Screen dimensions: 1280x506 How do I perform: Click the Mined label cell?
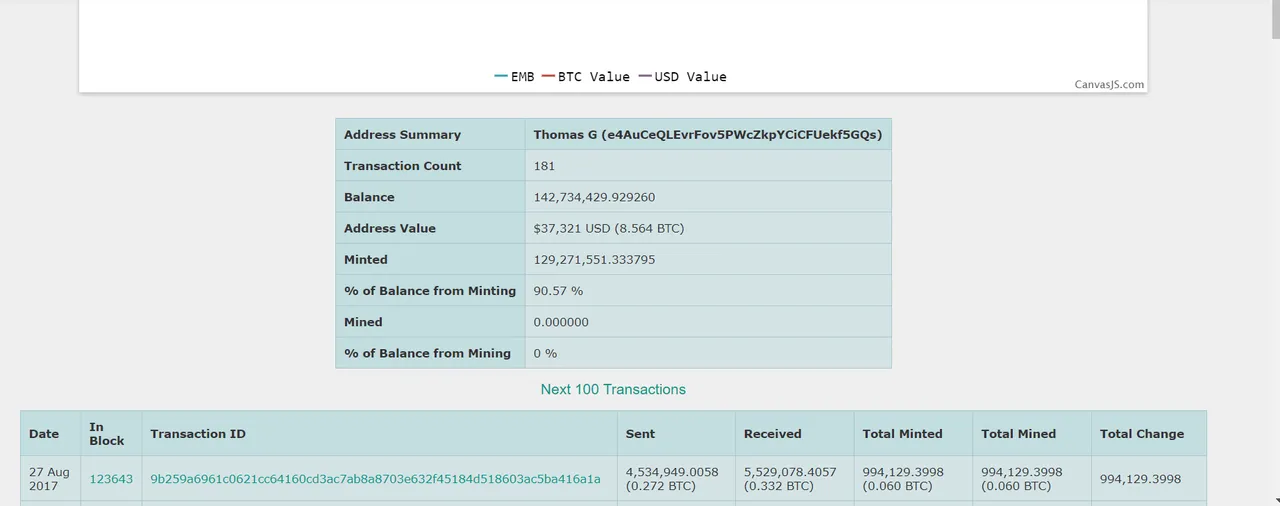(x=430, y=322)
